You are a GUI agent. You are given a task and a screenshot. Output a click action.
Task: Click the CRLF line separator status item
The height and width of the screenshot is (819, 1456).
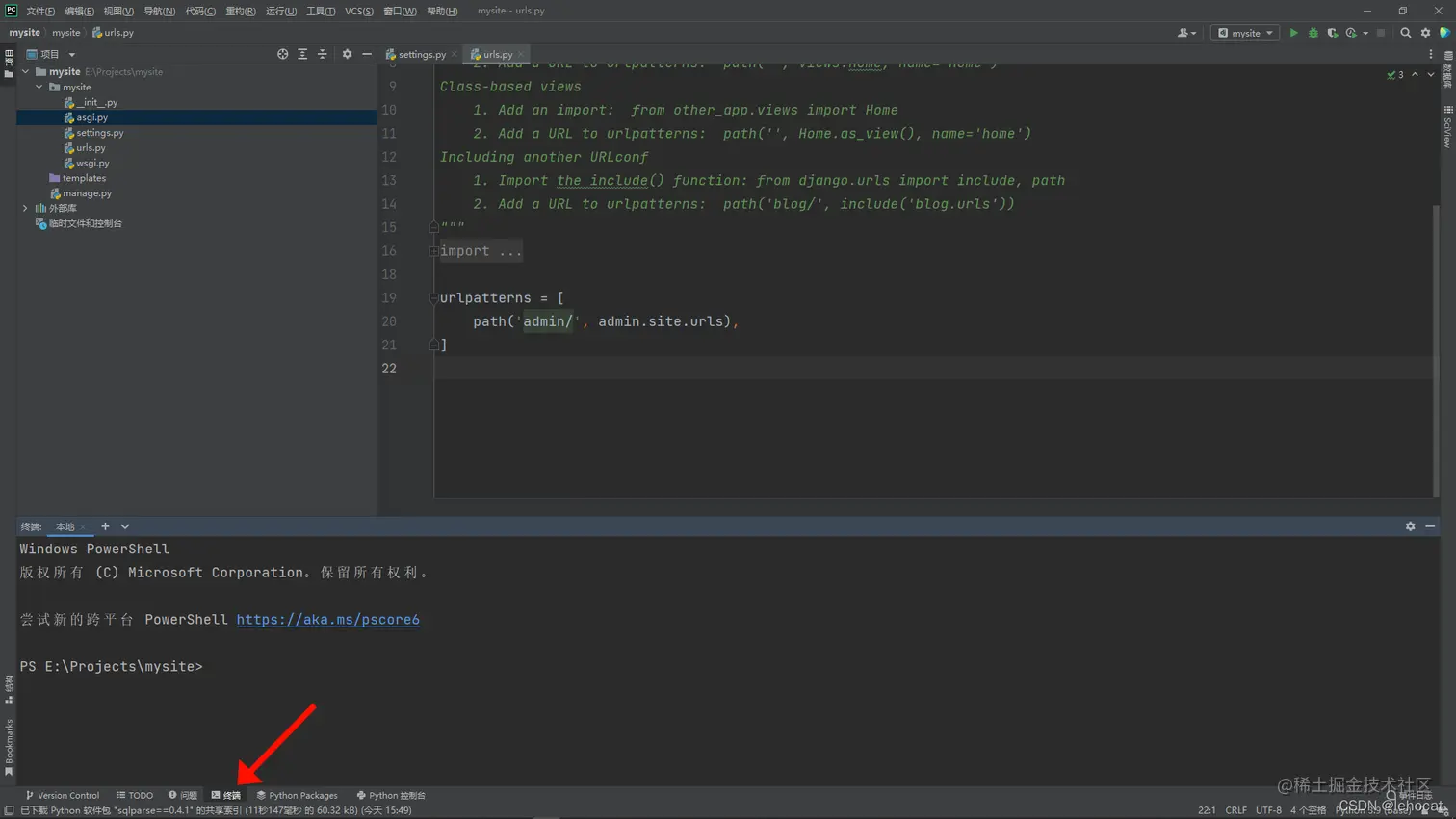coord(1235,810)
